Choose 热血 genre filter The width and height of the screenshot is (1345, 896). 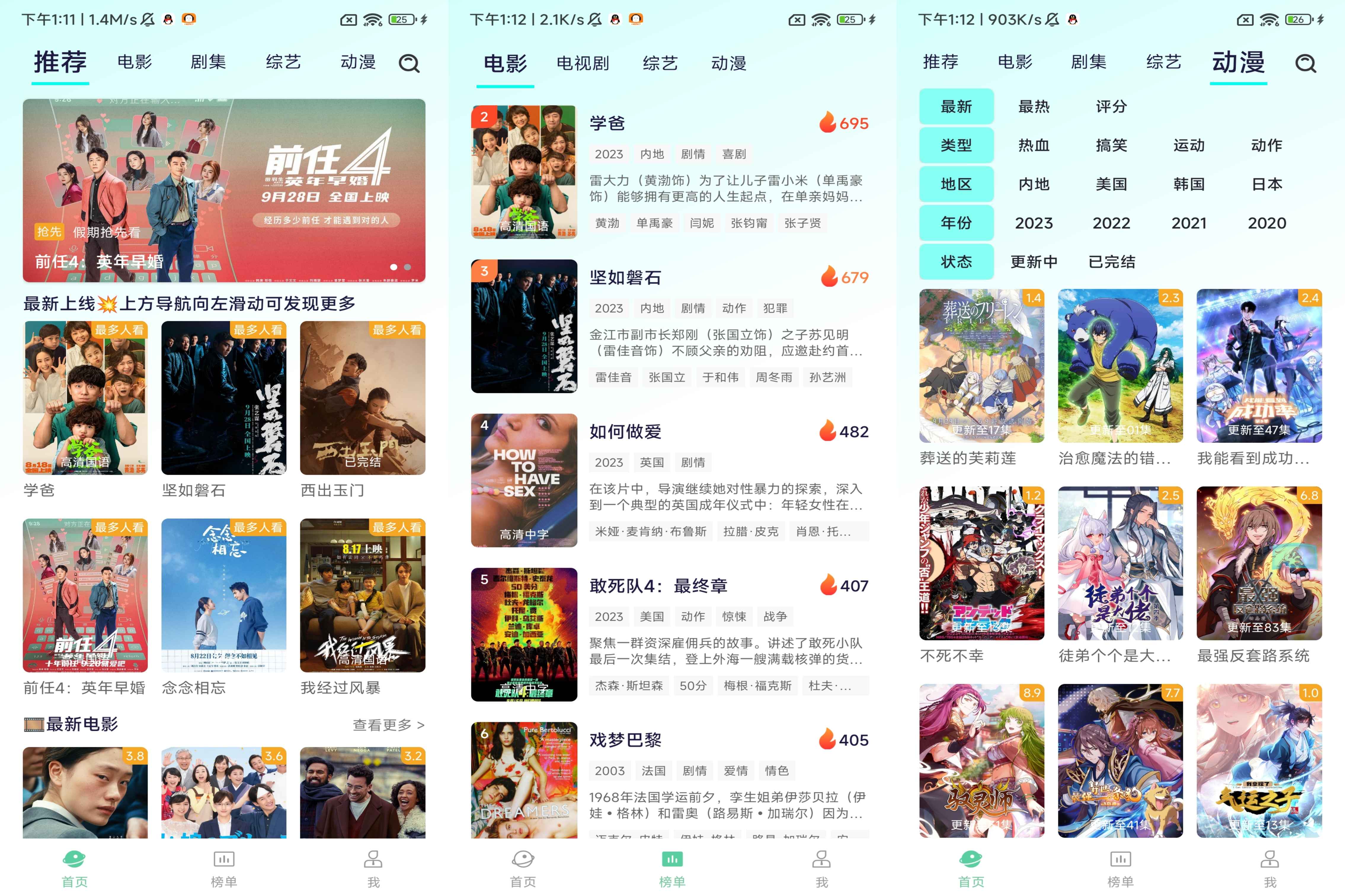[x=1034, y=145]
